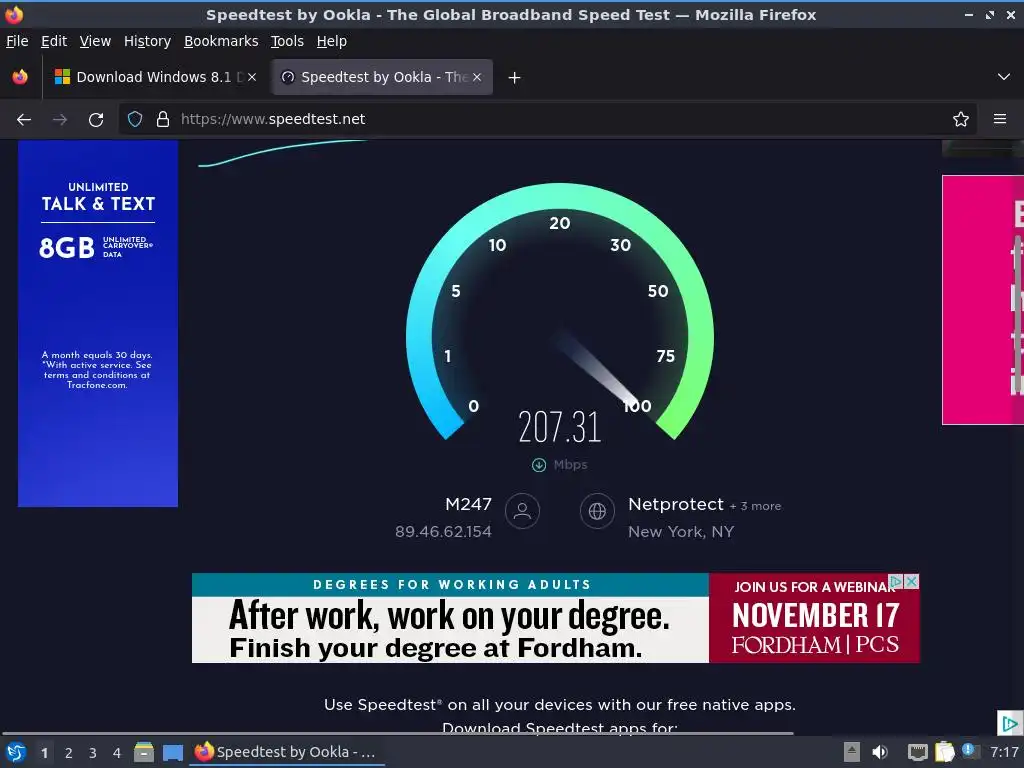The width and height of the screenshot is (1024, 768).
Task: Open the History menu
Action: pos(147,41)
